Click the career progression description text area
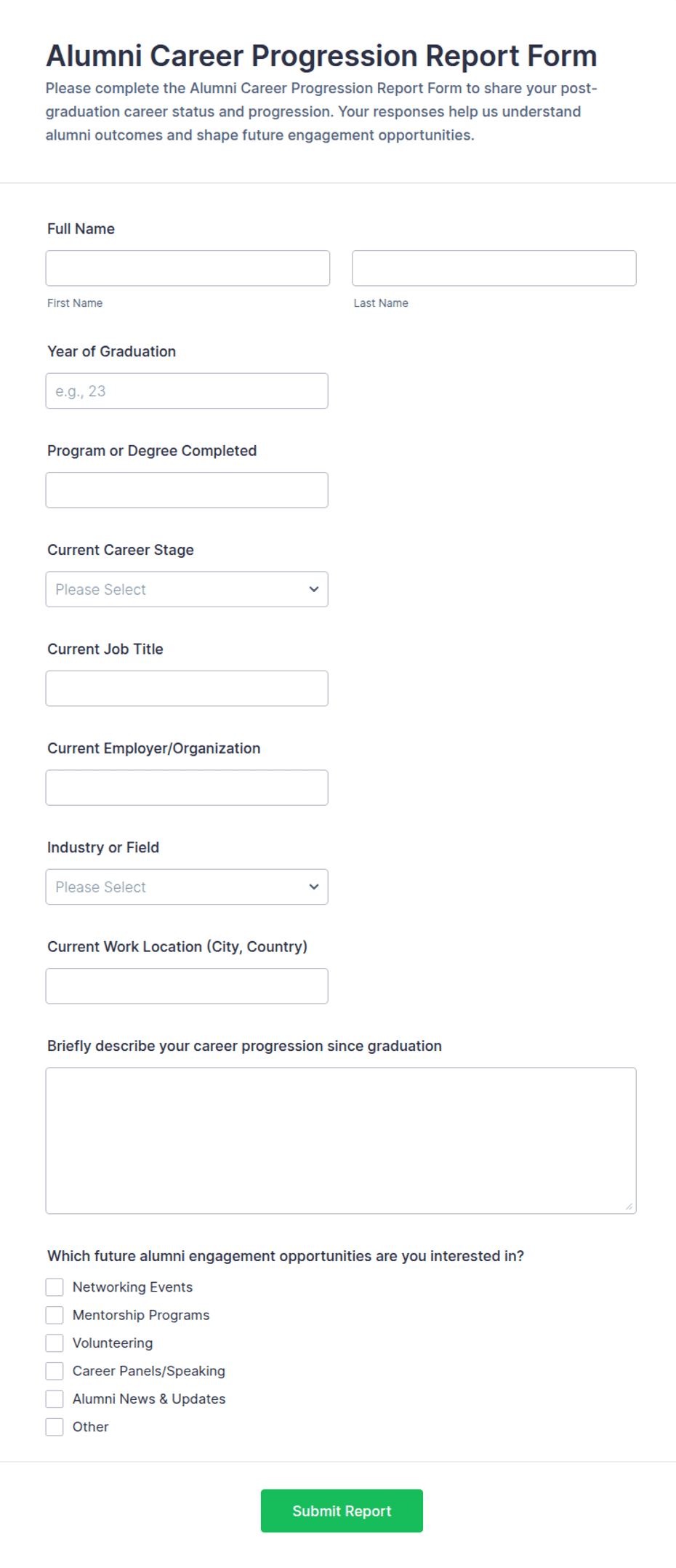Screen dimensions: 676x1568 pyautogui.click(x=341, y=1140)
